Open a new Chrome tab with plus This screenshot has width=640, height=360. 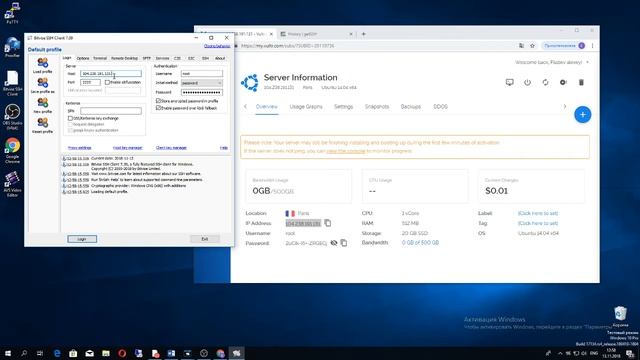click(x=363, y=34)
